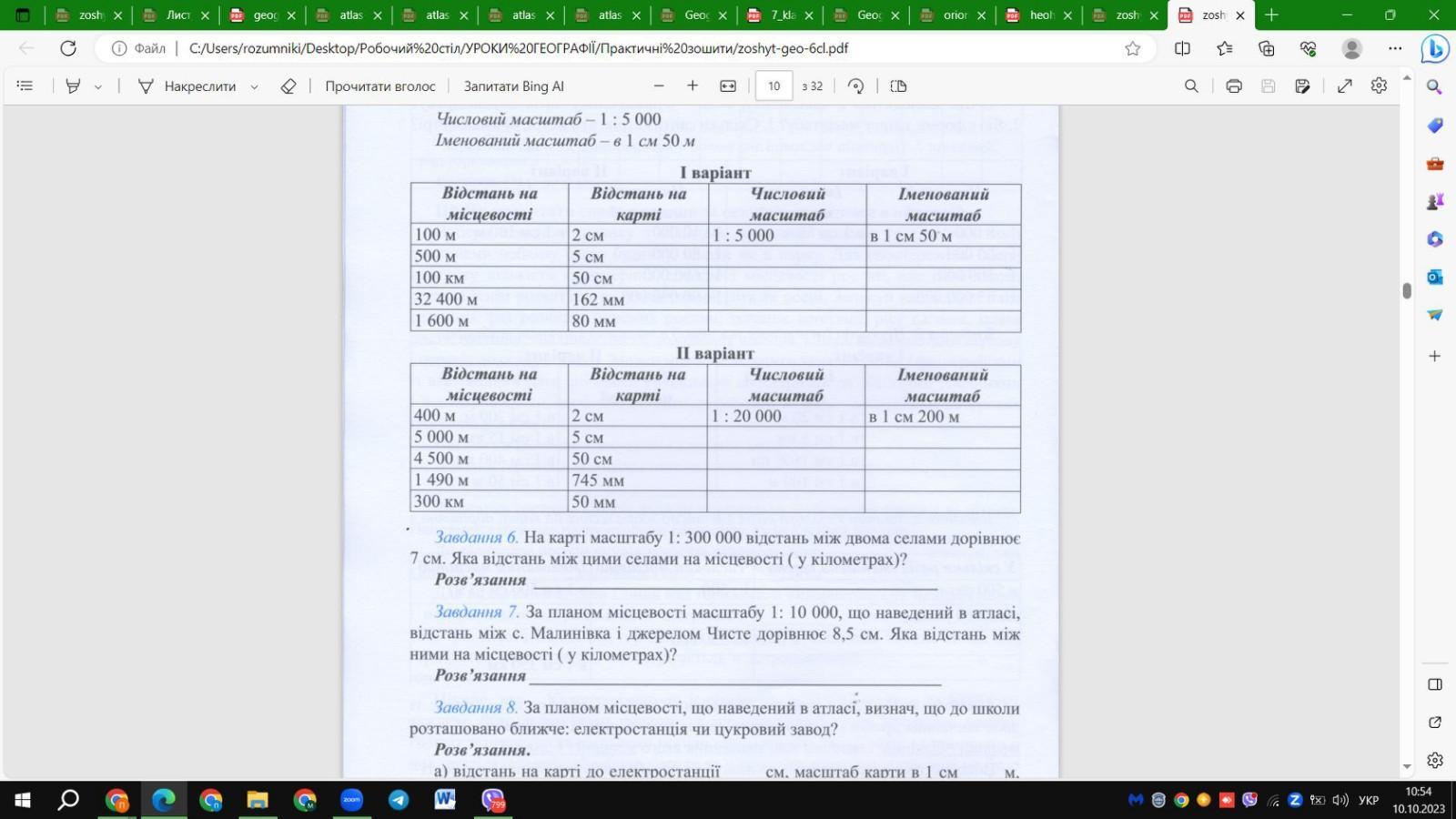Select the Накреслити draw tool

point(187,86)
